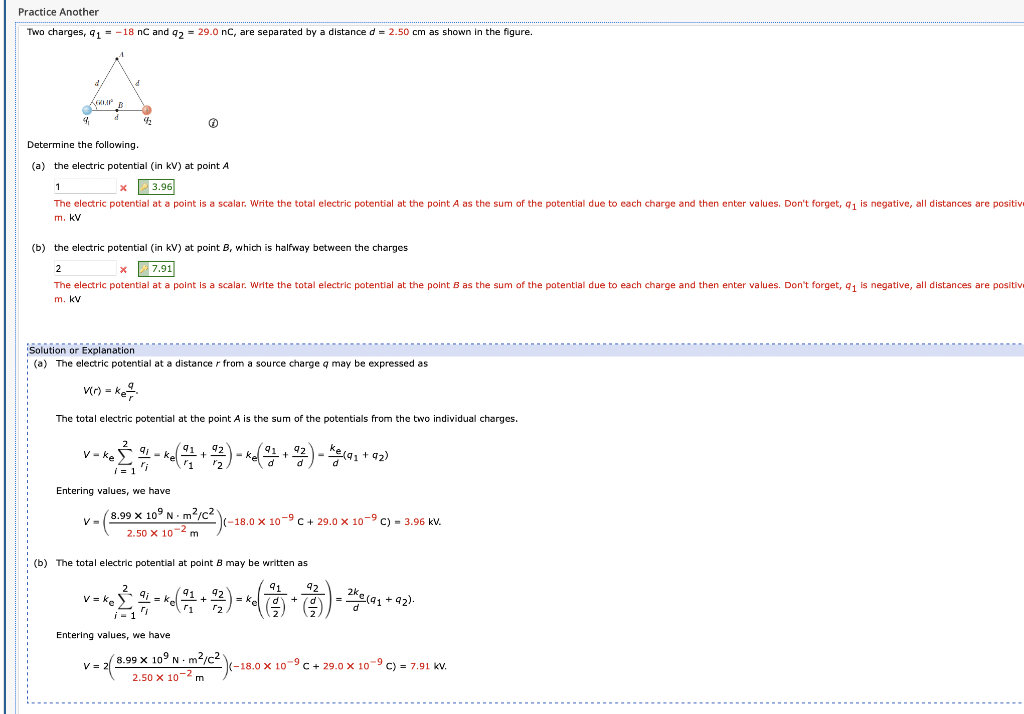The image size is (1024, 714).
Task: Click result 7.91 kV in the solution
Action: pos(428,666)
